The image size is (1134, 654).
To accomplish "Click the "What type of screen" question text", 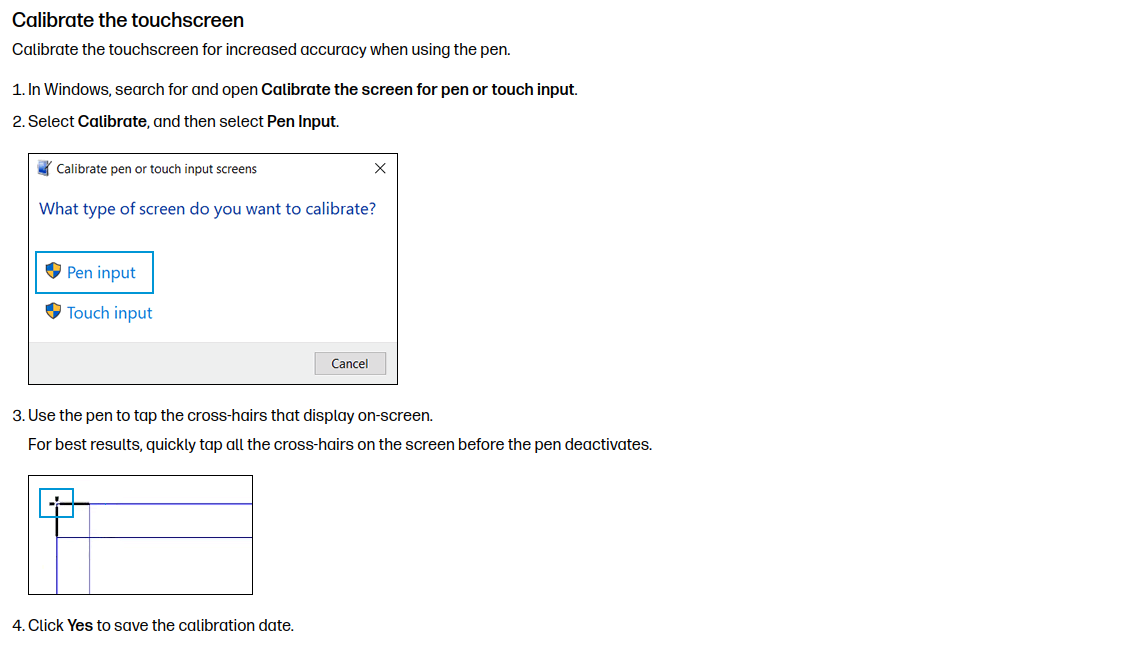I will (208, 208).
